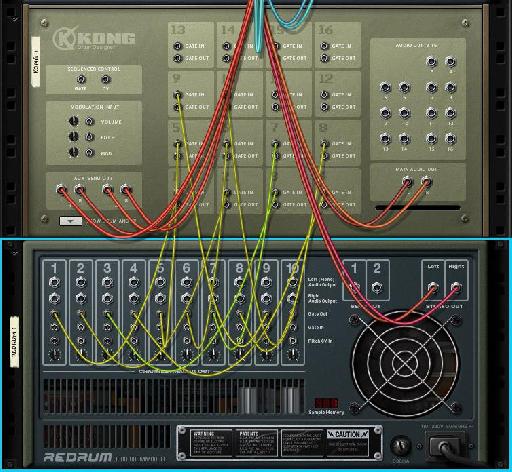Image resolution: width=512 pixels, height=472 pixels.
Task: Click the Kong Sequencer Control Gate jack
Action: tap(81, 79)
